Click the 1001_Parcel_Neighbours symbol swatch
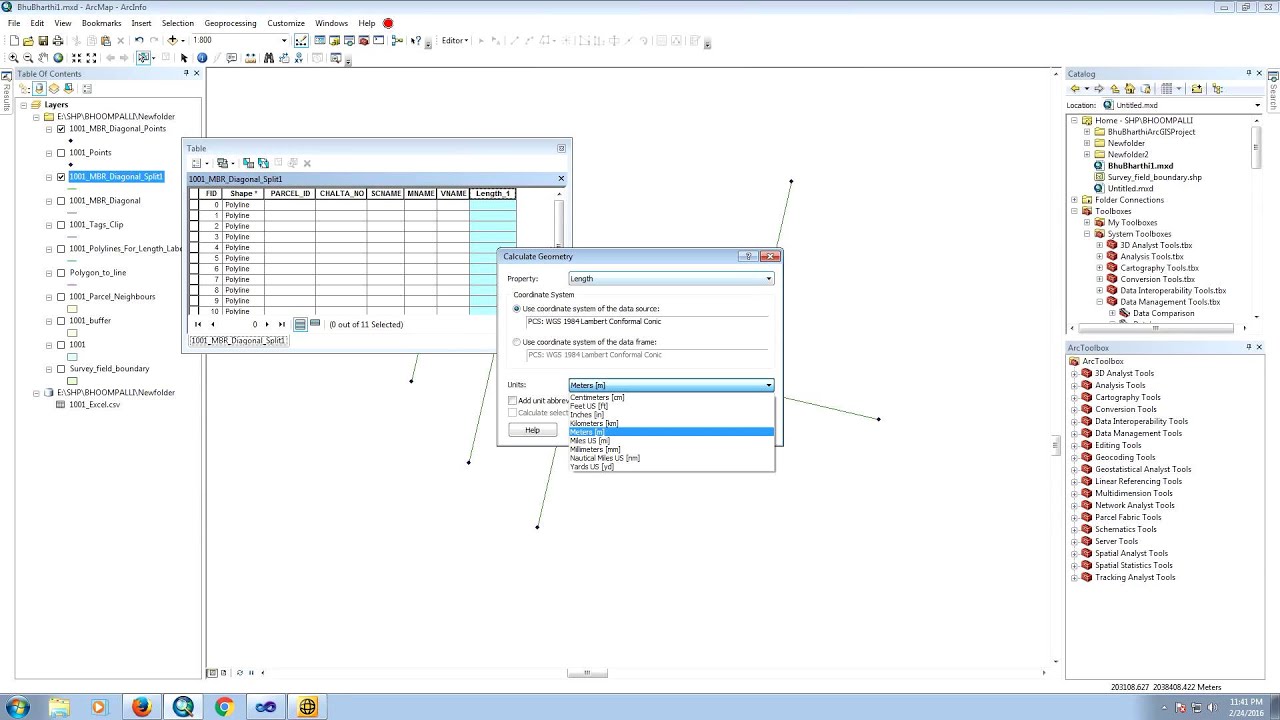This screenshot has height=720, width=1280. pos(72,309)
